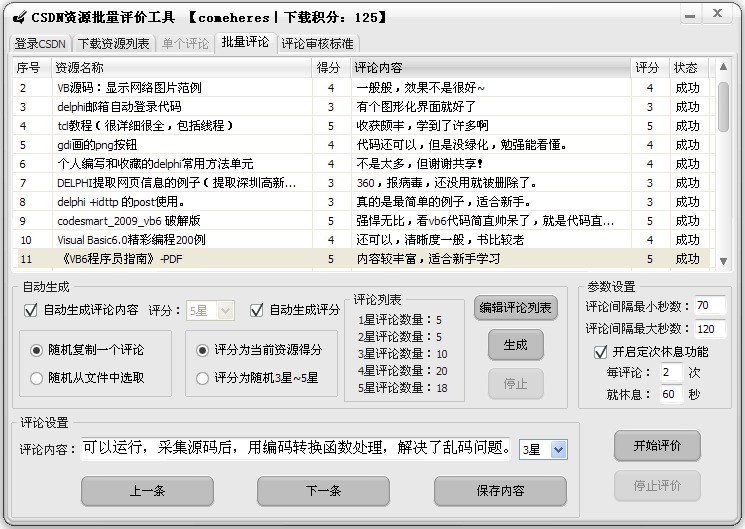The width and height of the screenshot is (745, 529).
Task: Select 随机复制一个评论 option
Action: pyautogui.click(x=87, y=350)
